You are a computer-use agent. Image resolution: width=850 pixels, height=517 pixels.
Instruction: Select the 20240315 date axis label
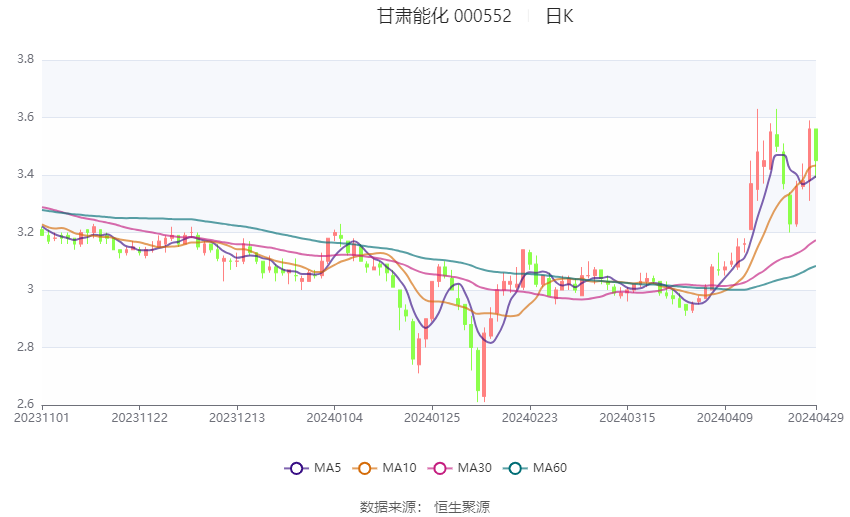[627, 418]
